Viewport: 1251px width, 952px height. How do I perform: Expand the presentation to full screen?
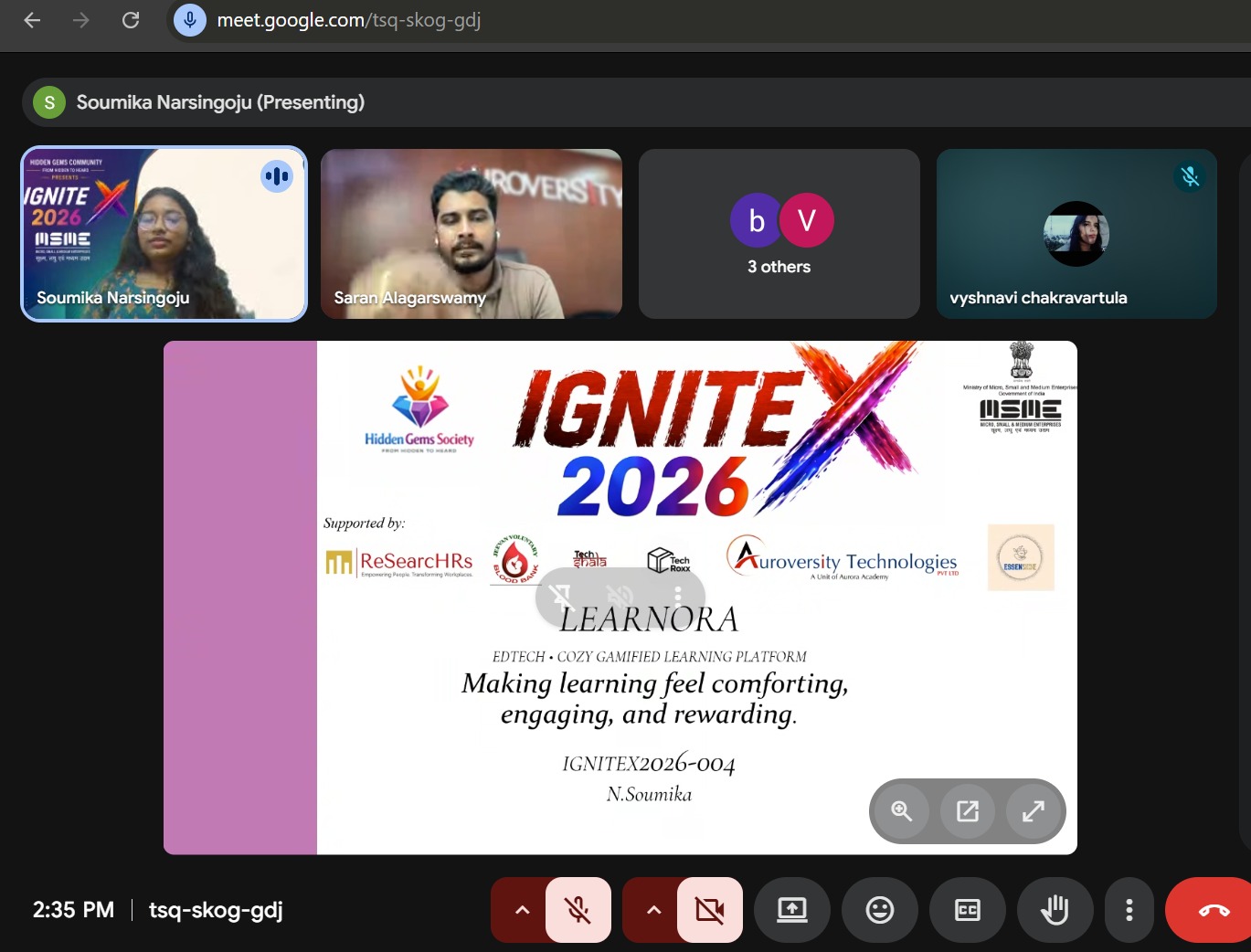tap(1034, 811)
